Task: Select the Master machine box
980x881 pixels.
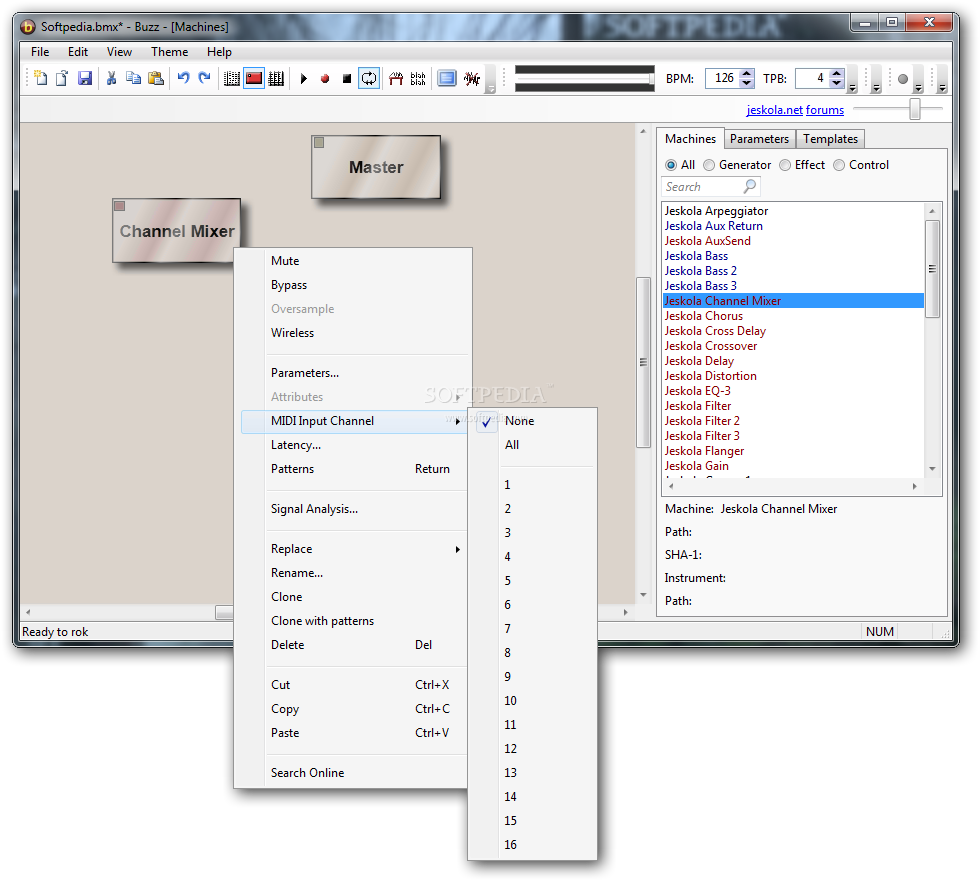Action: click(376, 167)
